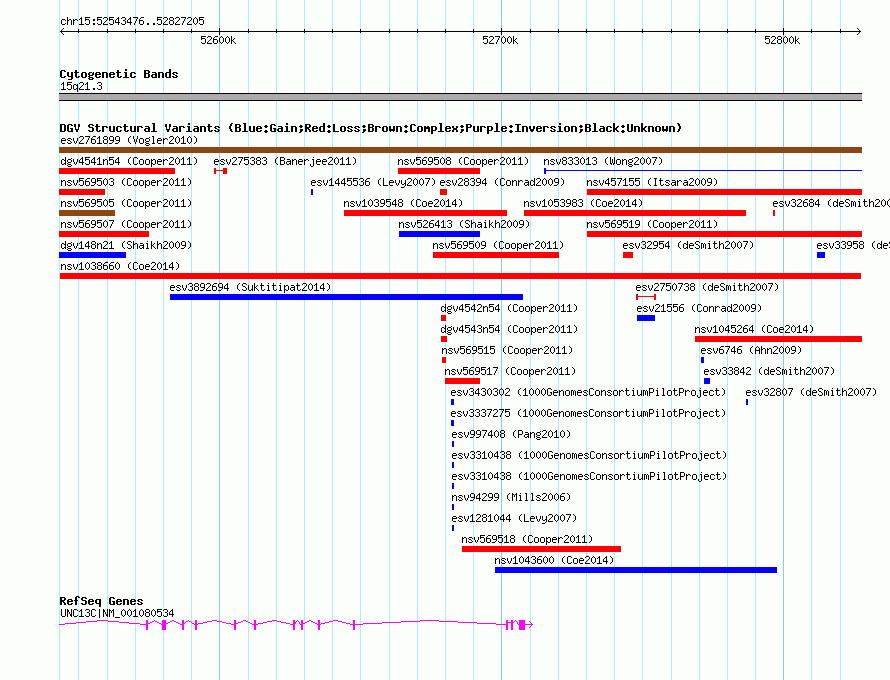Select the nsv569517 (Cooper2011) label

(x=510, y=371)
